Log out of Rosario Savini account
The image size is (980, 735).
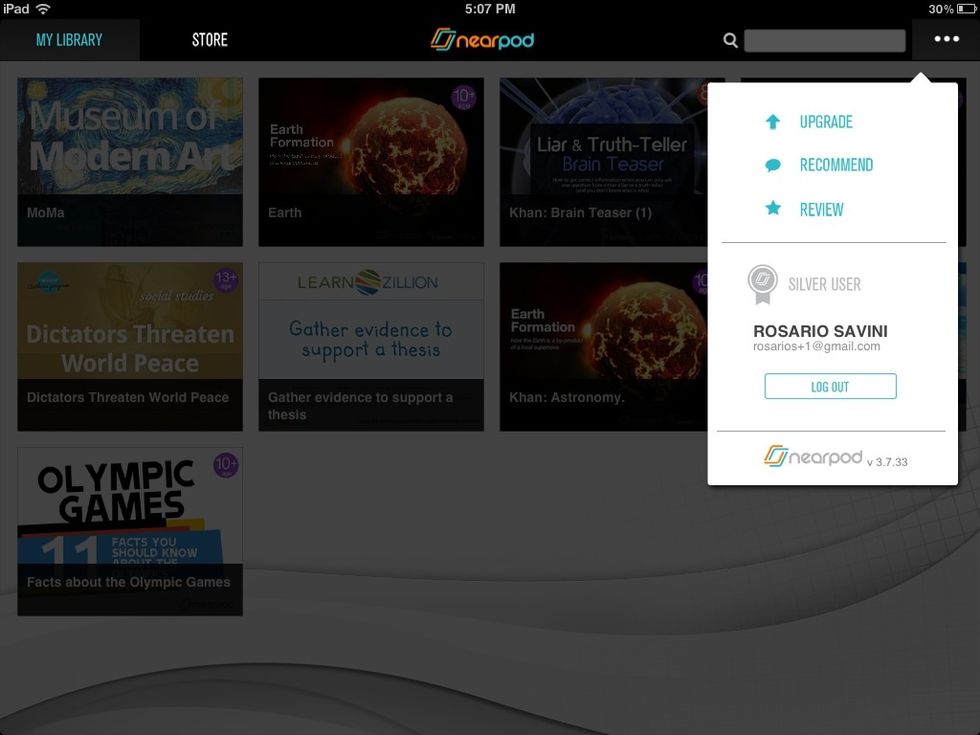click(830, 385)
